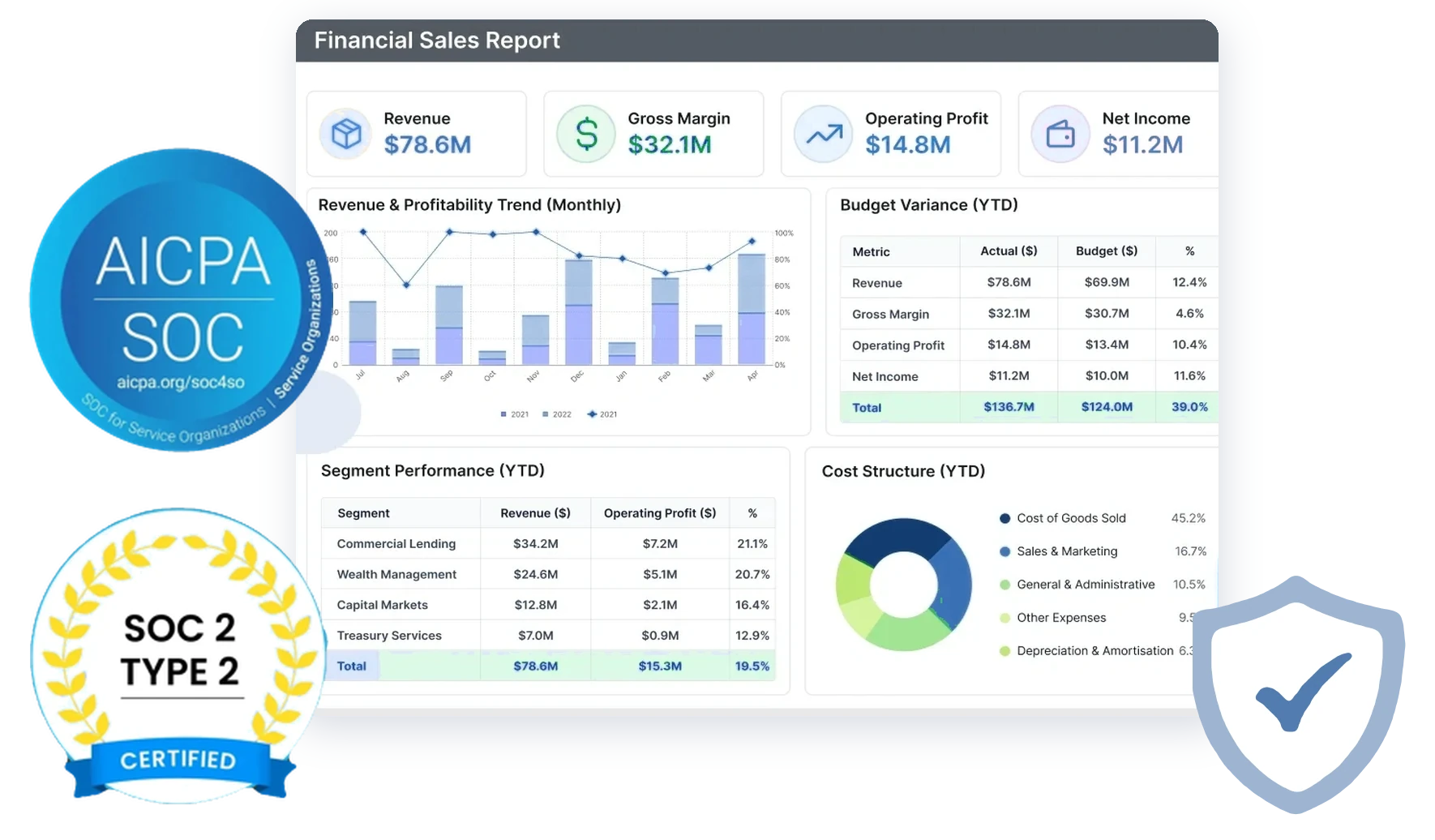This screenshot has height=840, width=1435.
Task: Click the Apr bar in the trend chart
Action: [752, 309]
